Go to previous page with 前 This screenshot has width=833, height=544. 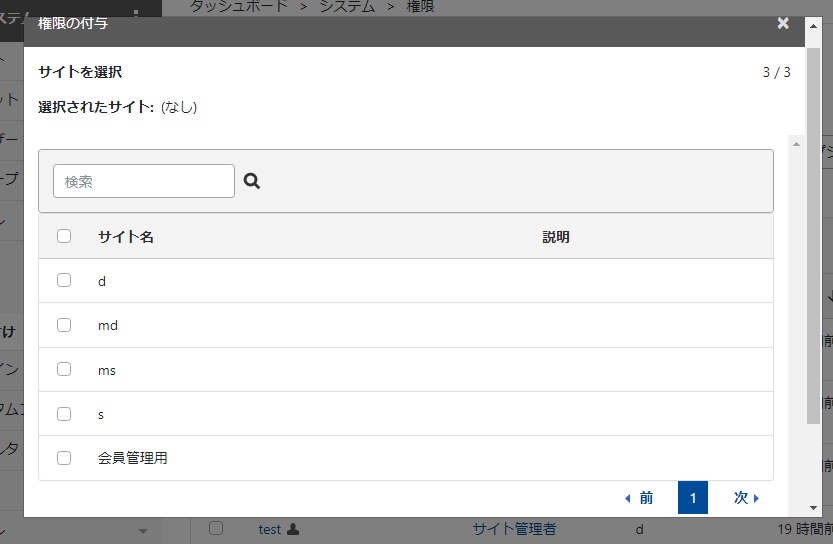(639, 498)
